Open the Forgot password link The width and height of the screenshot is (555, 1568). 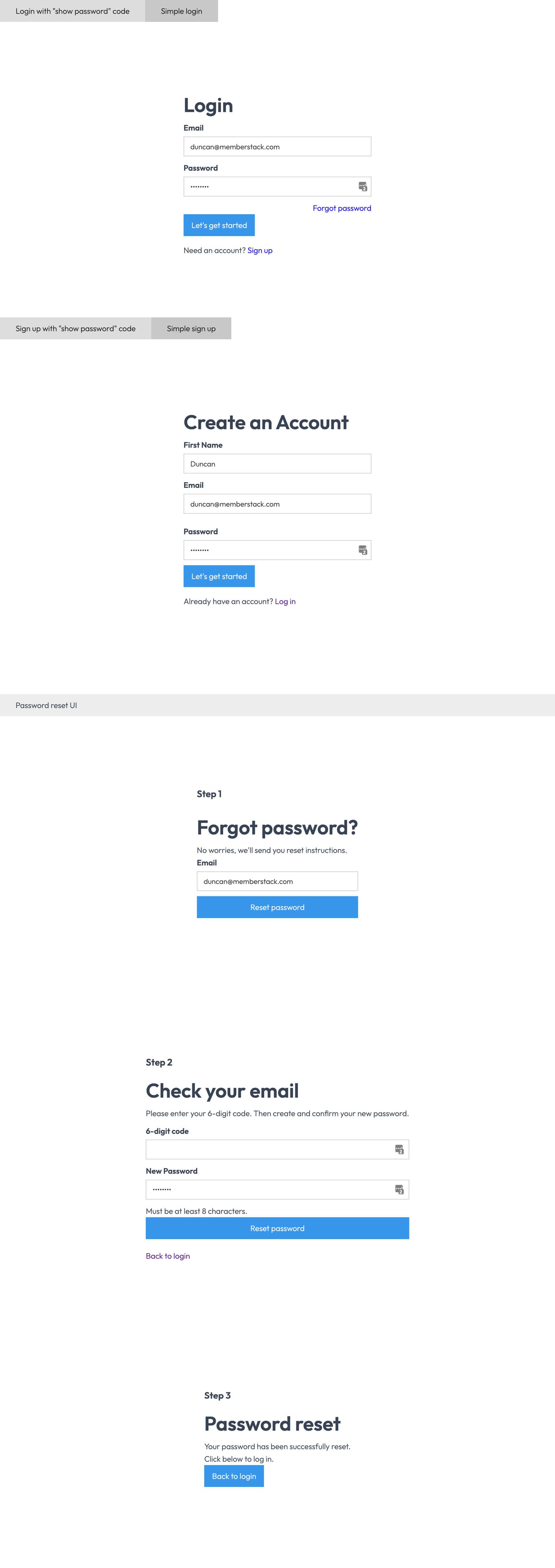click(x=342, y=208)
